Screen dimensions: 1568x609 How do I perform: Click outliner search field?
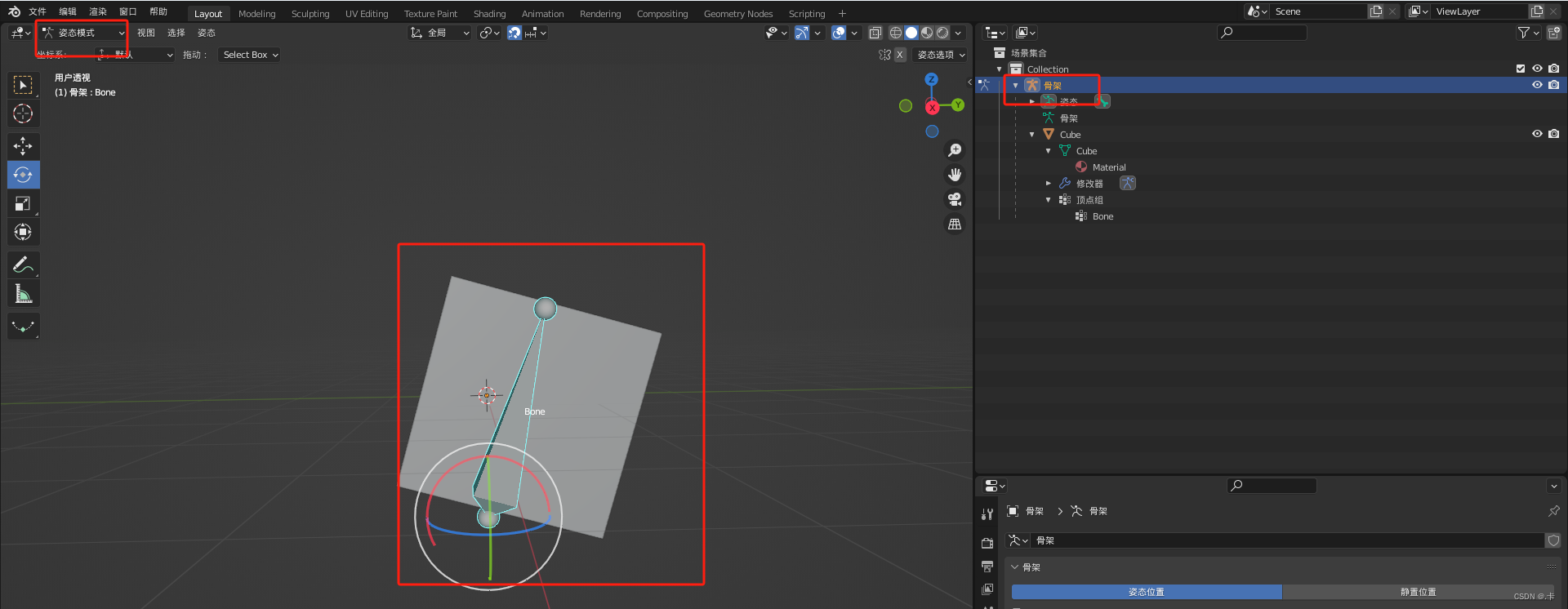click(x=1262, y=33)
